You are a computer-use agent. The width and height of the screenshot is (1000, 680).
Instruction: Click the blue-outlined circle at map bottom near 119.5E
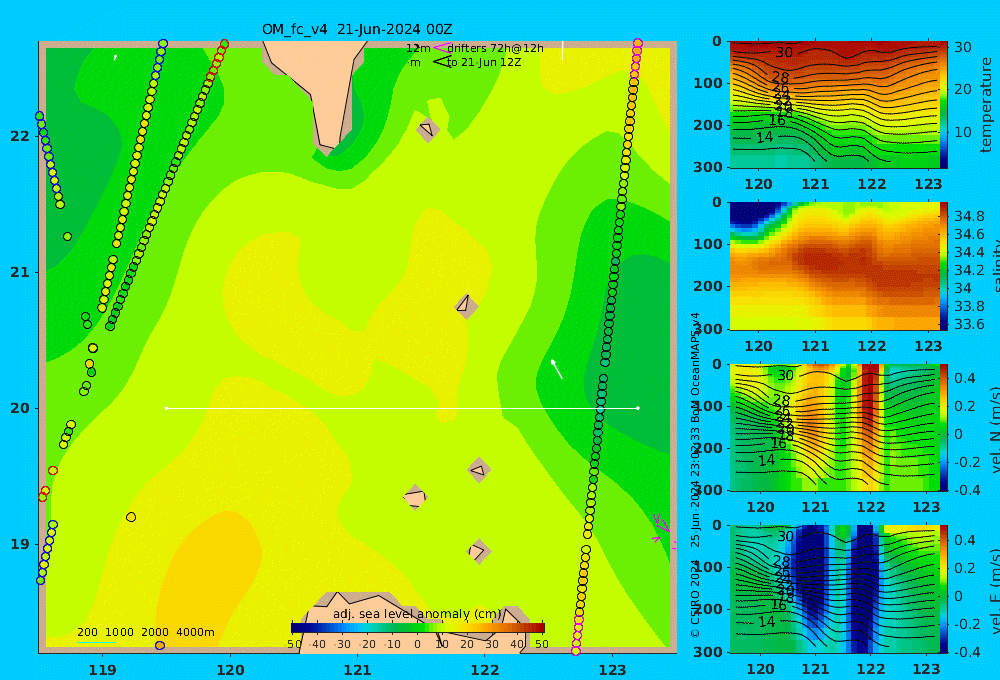point(160,646)
